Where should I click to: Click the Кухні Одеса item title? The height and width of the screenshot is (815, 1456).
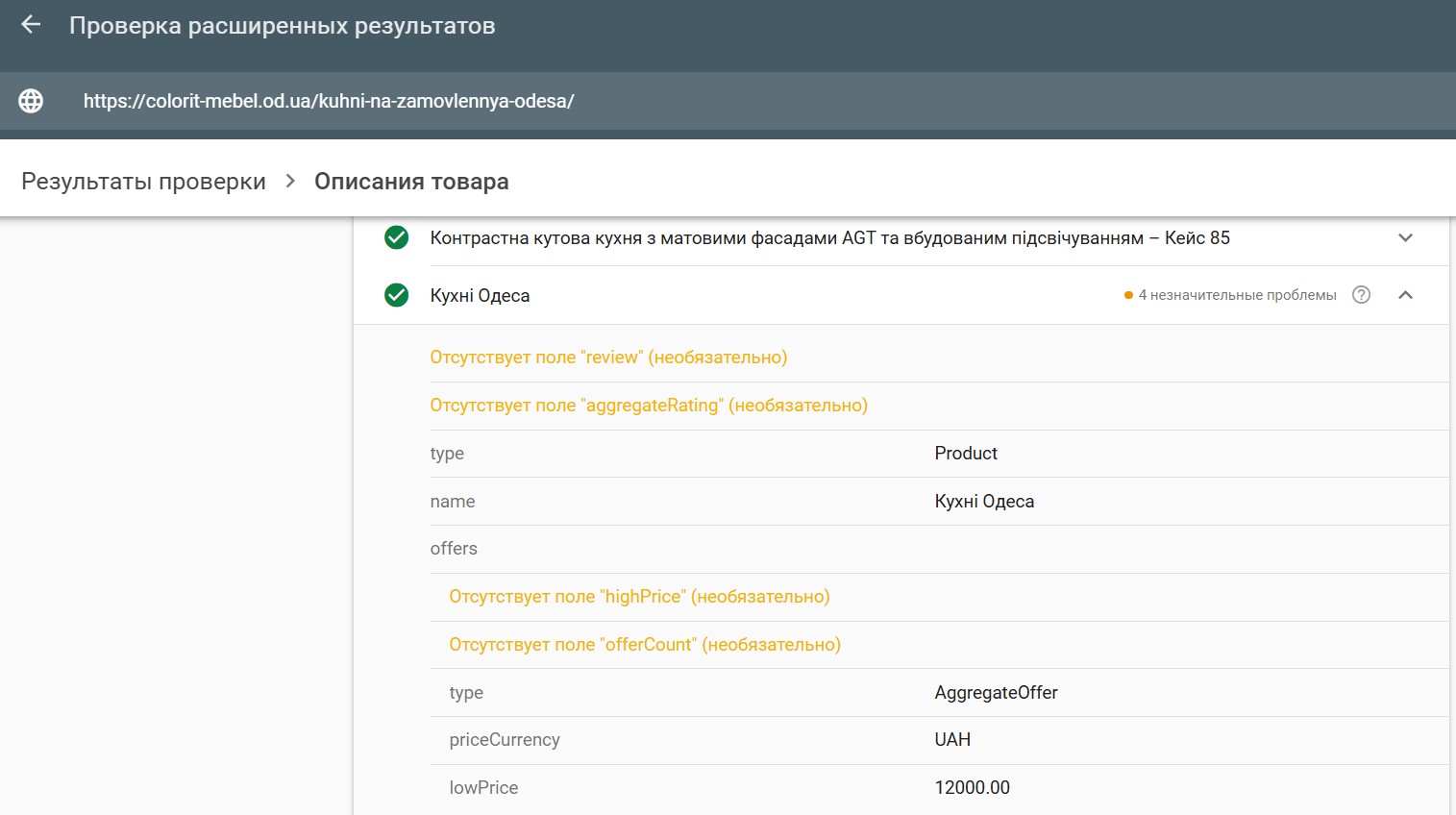[480, 296]
